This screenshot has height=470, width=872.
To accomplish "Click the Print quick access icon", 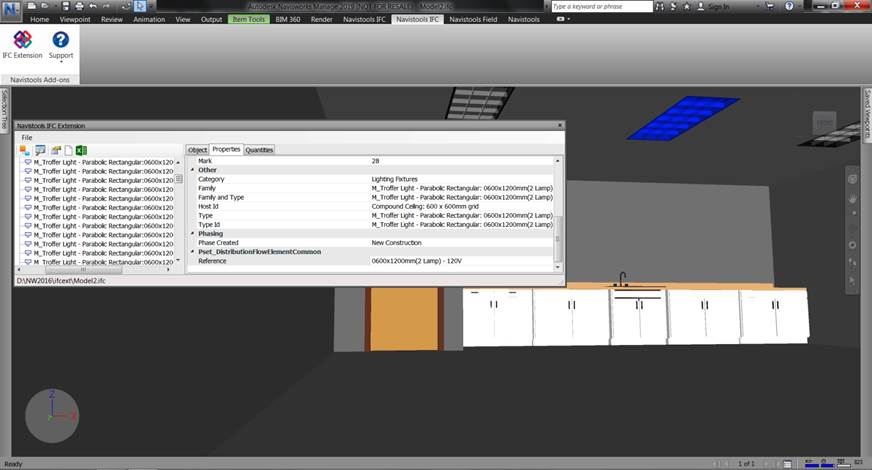I will tap(79, 6).
